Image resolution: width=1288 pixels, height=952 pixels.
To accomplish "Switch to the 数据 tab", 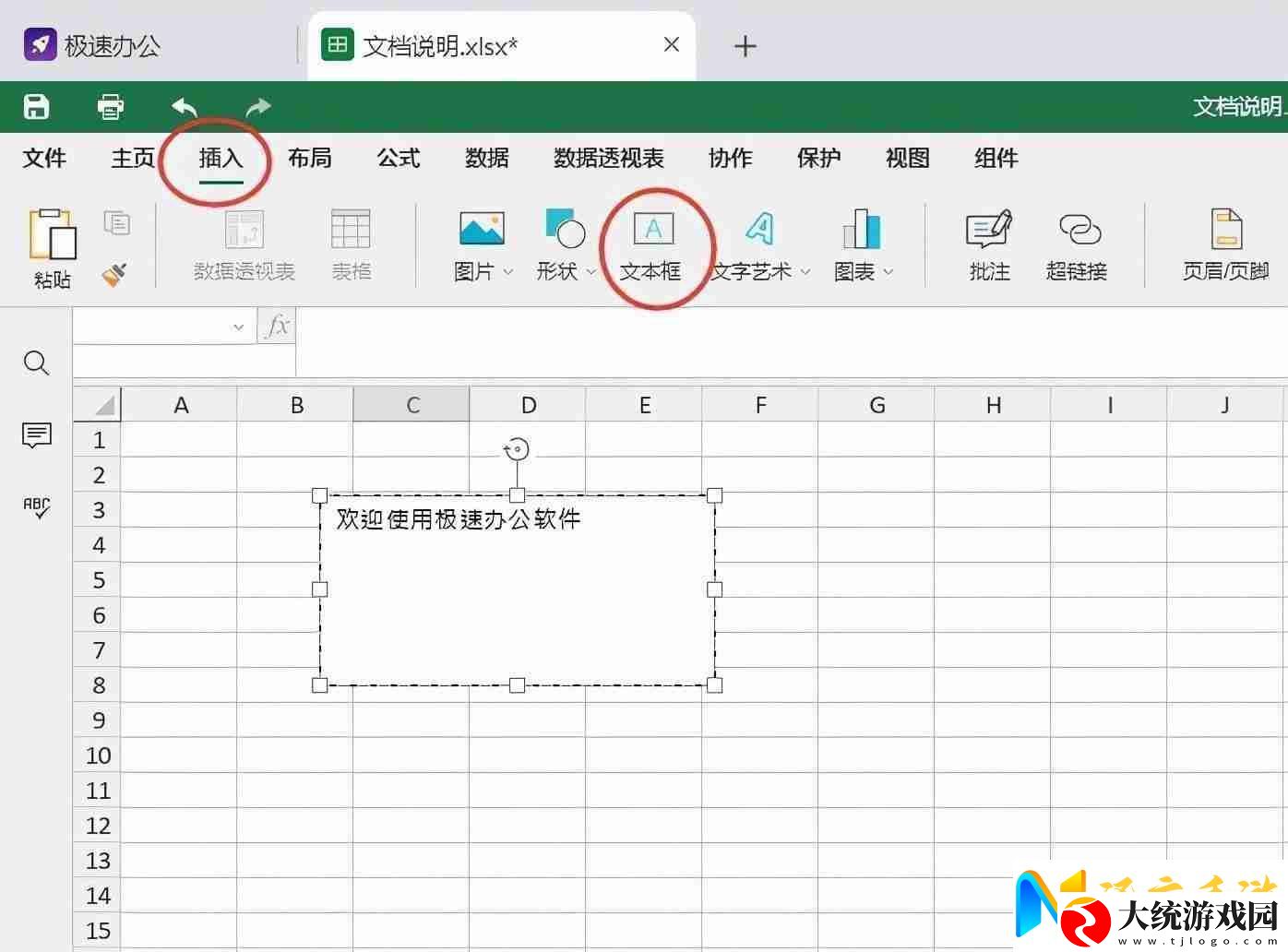I will [487, 159].
